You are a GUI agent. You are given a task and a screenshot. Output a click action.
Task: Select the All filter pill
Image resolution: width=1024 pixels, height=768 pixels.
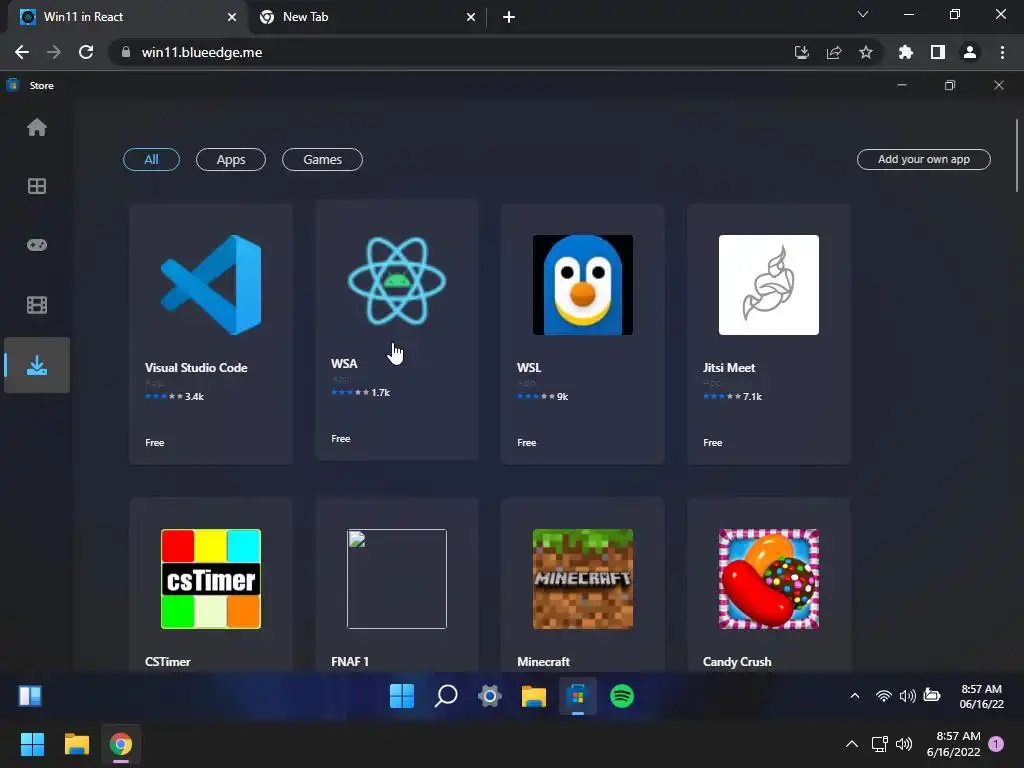pyautogui.click(x=151, y=159)
